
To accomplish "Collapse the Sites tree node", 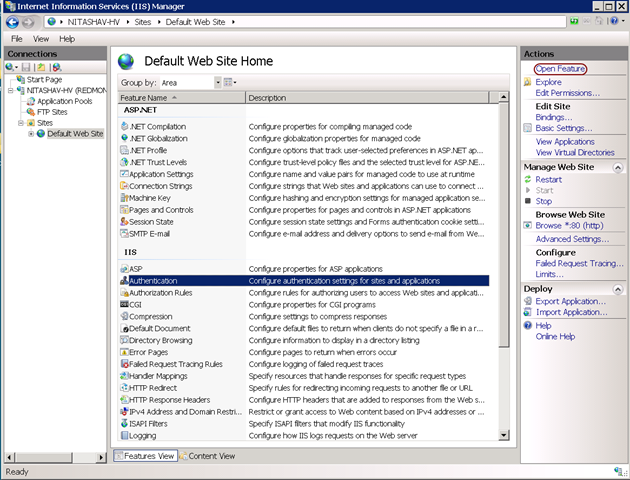I will pyautogui.click(x=21, y=123).
